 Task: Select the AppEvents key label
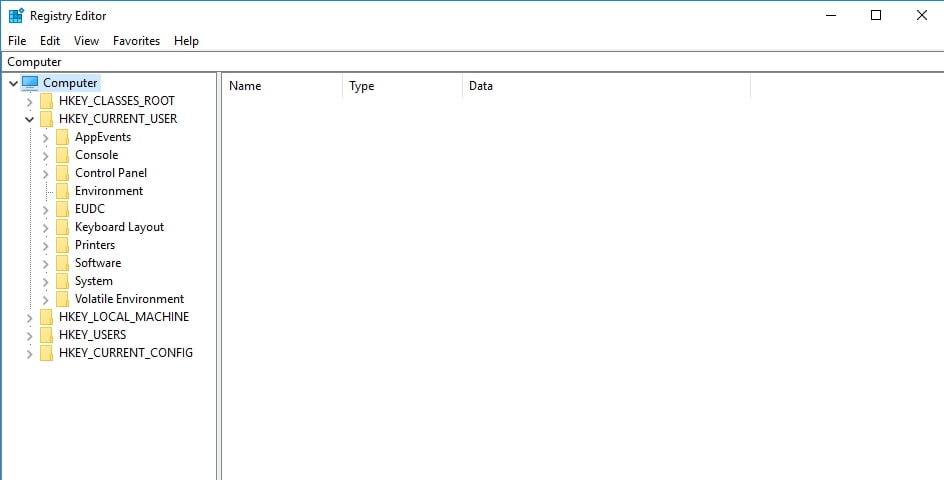point(103,137)
